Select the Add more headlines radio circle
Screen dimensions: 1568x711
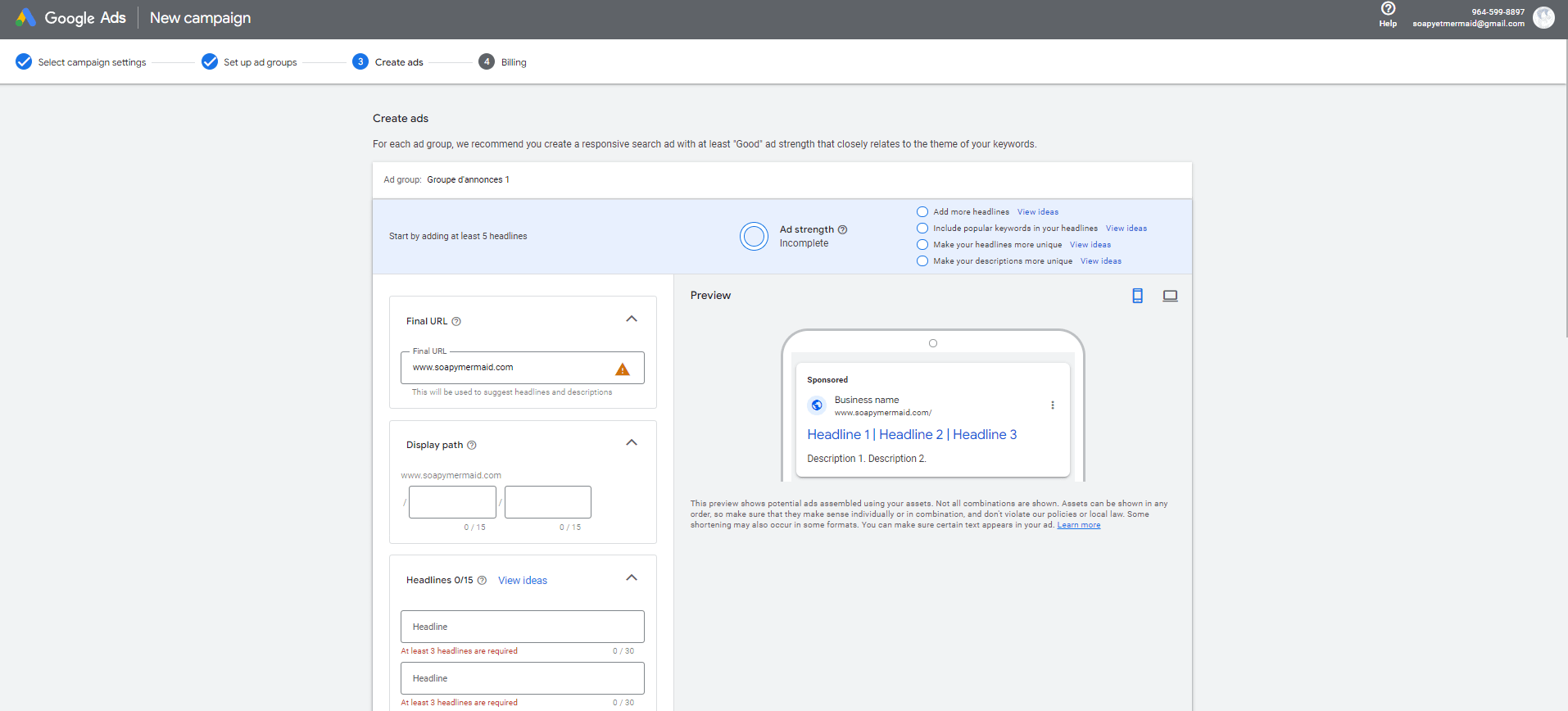pyautogui.click(x=922, y=211)
